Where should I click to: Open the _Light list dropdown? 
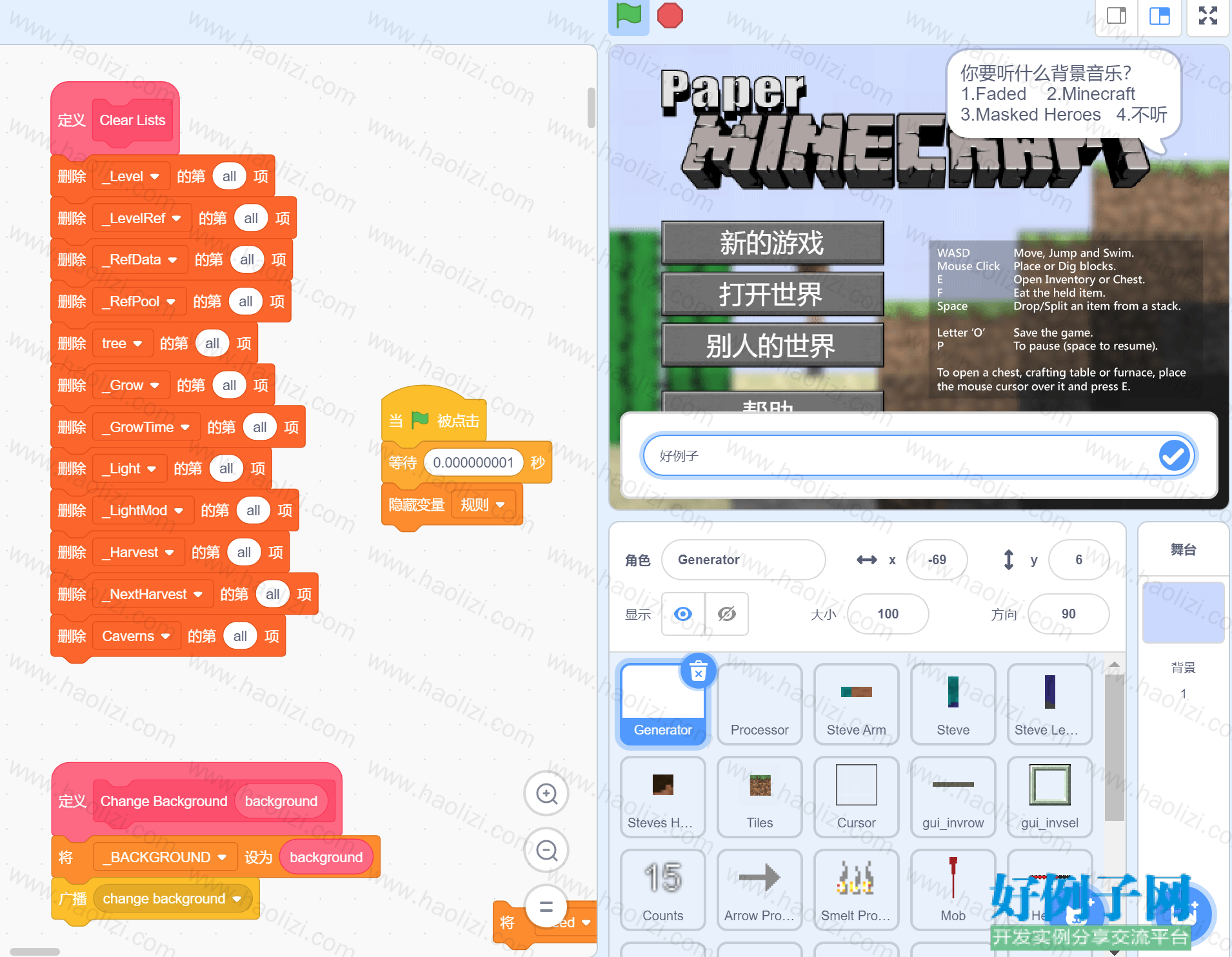[130, 469]
